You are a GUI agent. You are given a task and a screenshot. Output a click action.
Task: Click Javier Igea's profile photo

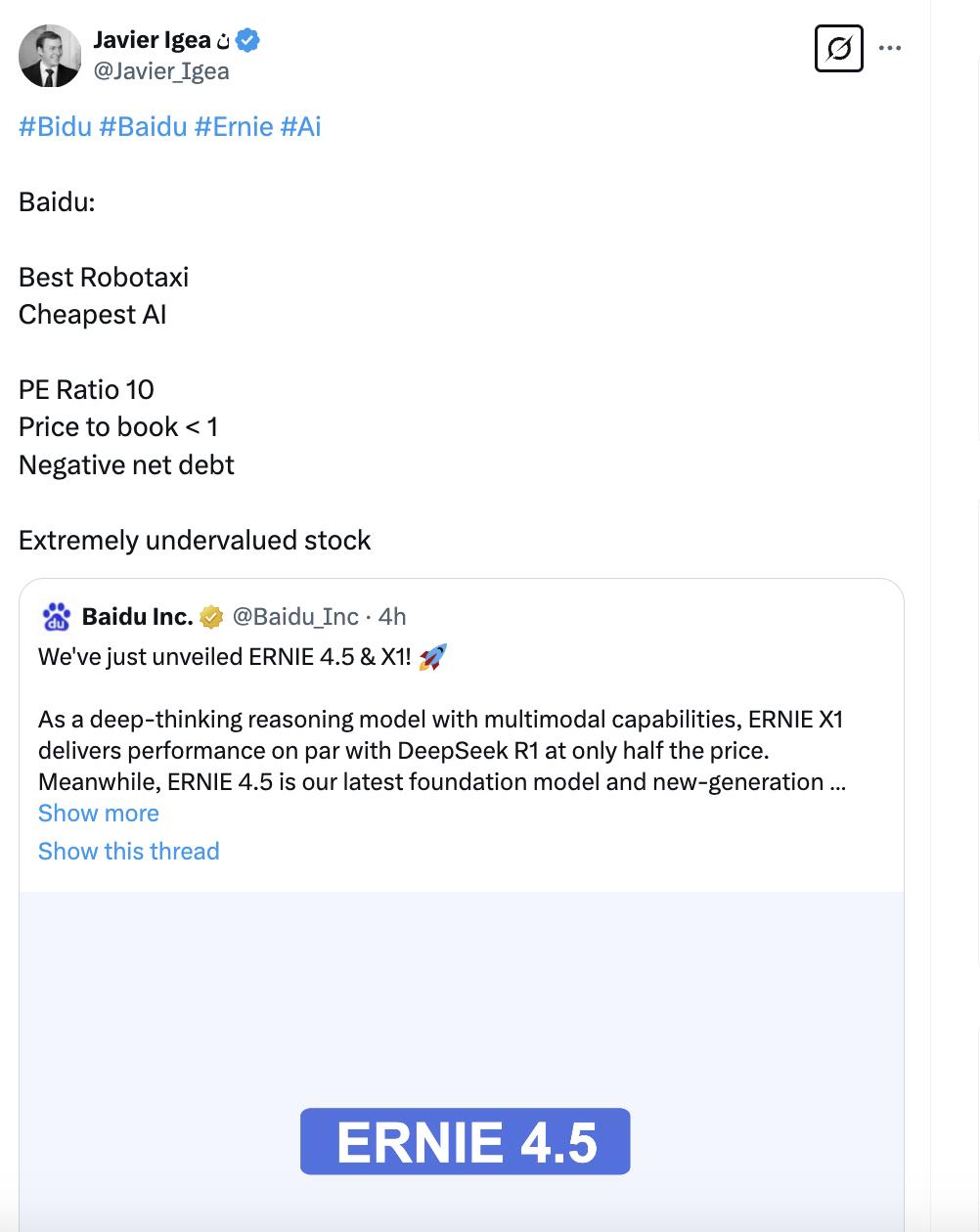point(50,56)
